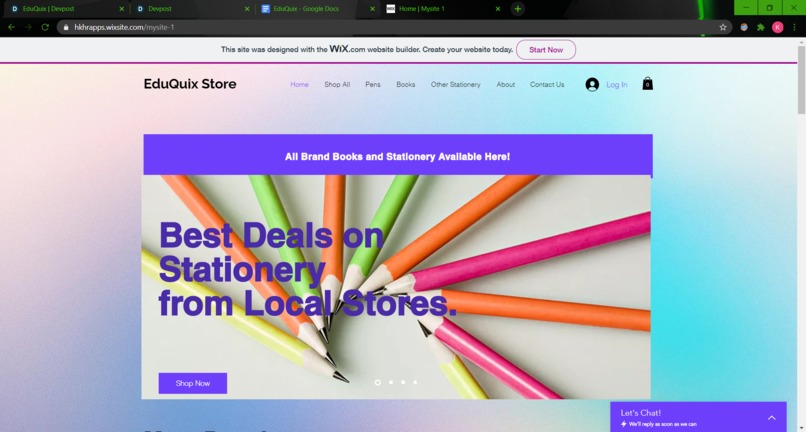Switch to the Devpost tab
This screenshot has width=806, height=432.
(x=192, y=9)
